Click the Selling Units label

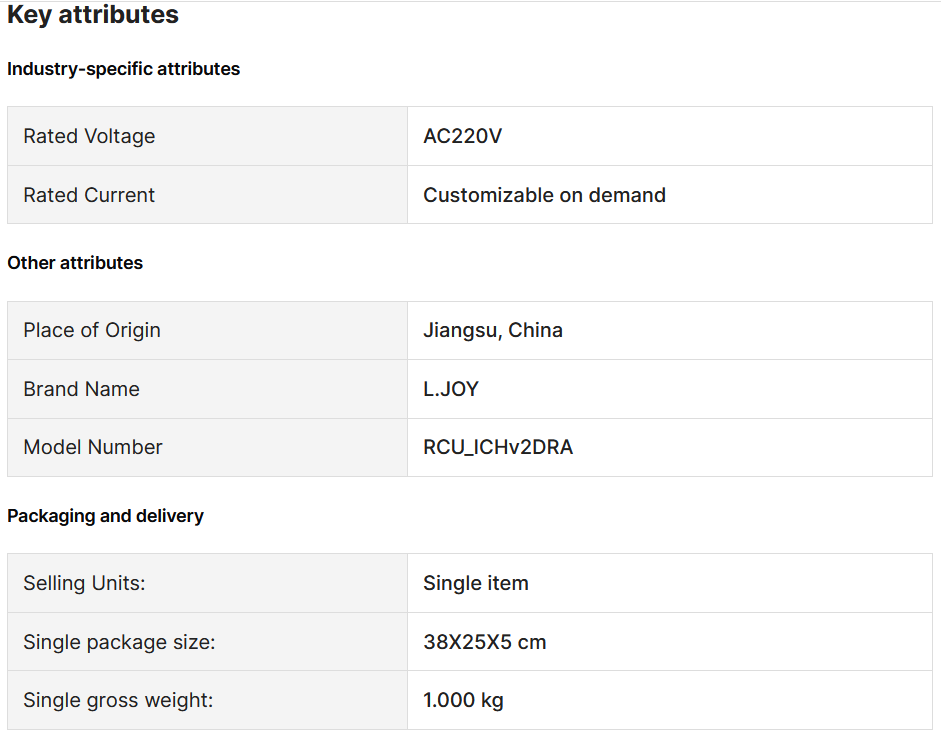coord(85,583)
